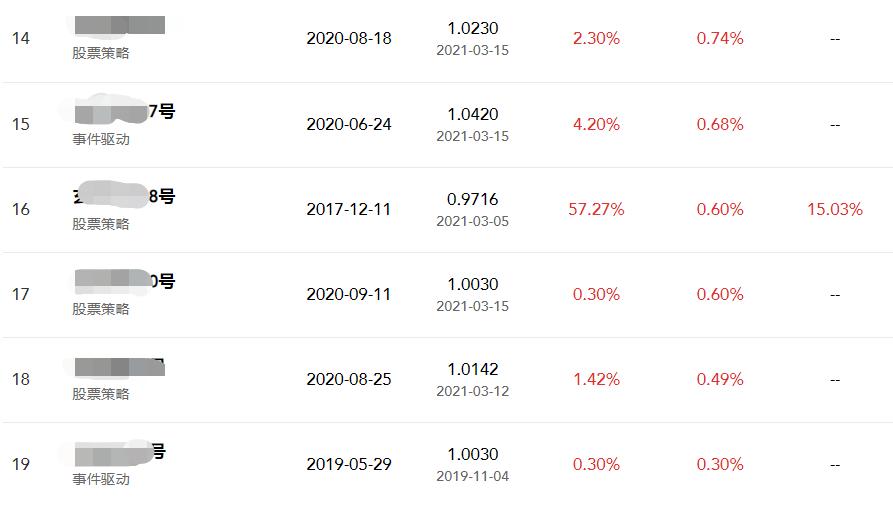Viewport: 893px width, 507px height.
Task: Click the 15.03% annualized return
Action: 834,209
